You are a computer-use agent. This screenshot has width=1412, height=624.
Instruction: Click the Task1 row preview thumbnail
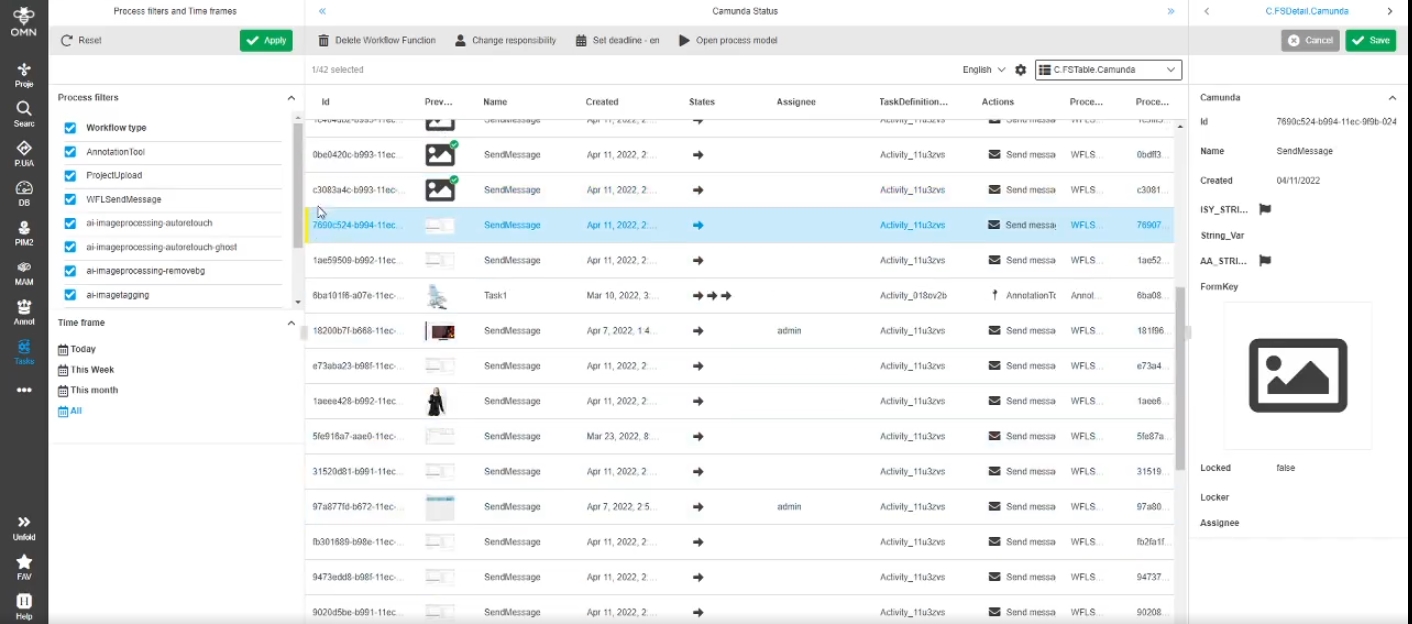click(438, 296)
